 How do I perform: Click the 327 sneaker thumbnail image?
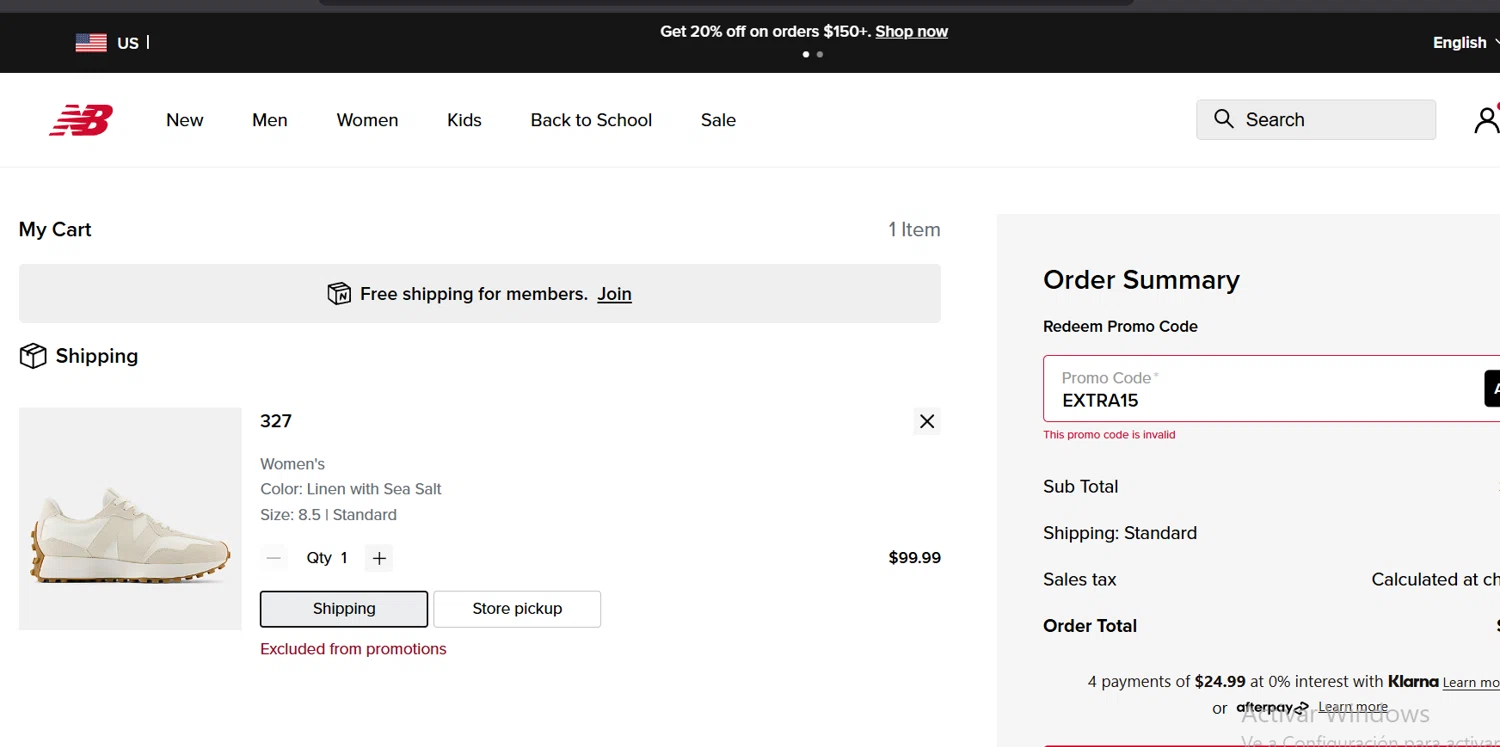[x=130, y=519]
